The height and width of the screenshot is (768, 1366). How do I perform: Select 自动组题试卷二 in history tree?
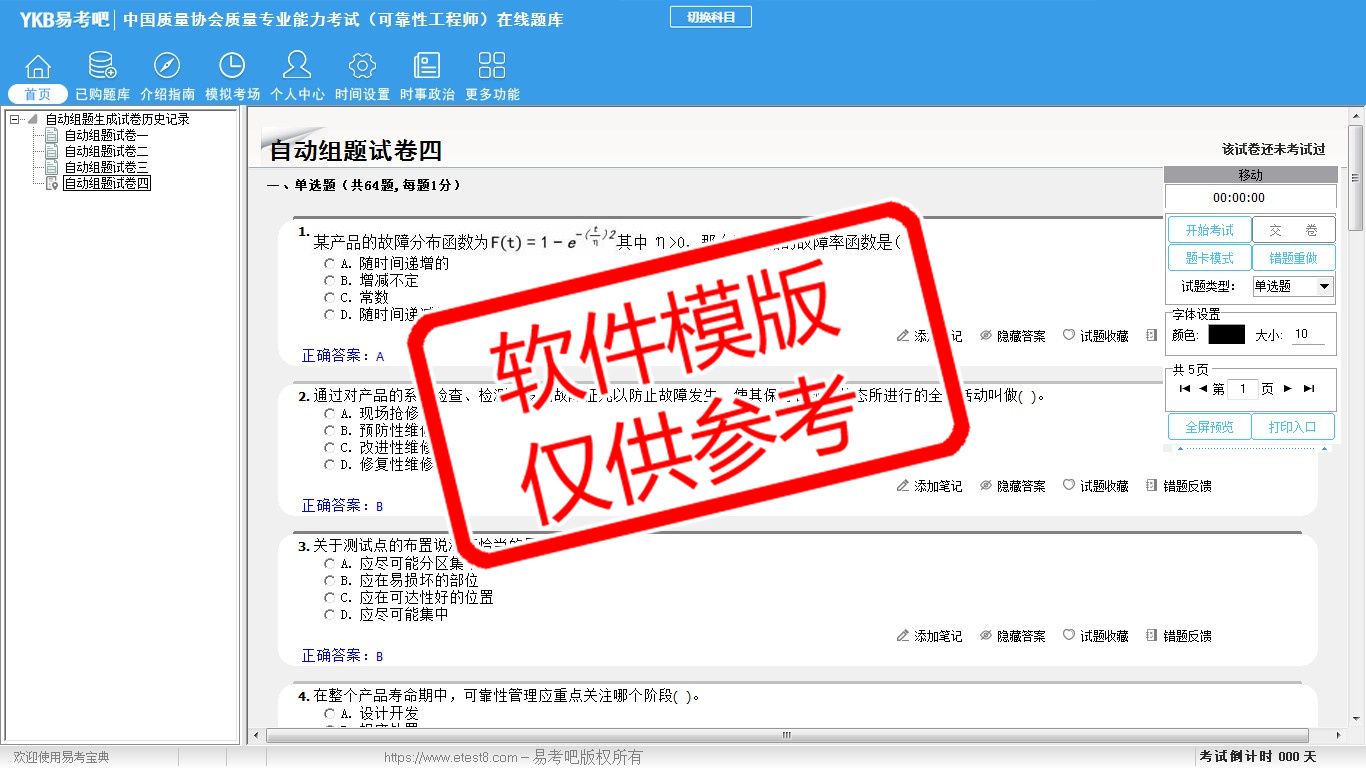[106, 152]
